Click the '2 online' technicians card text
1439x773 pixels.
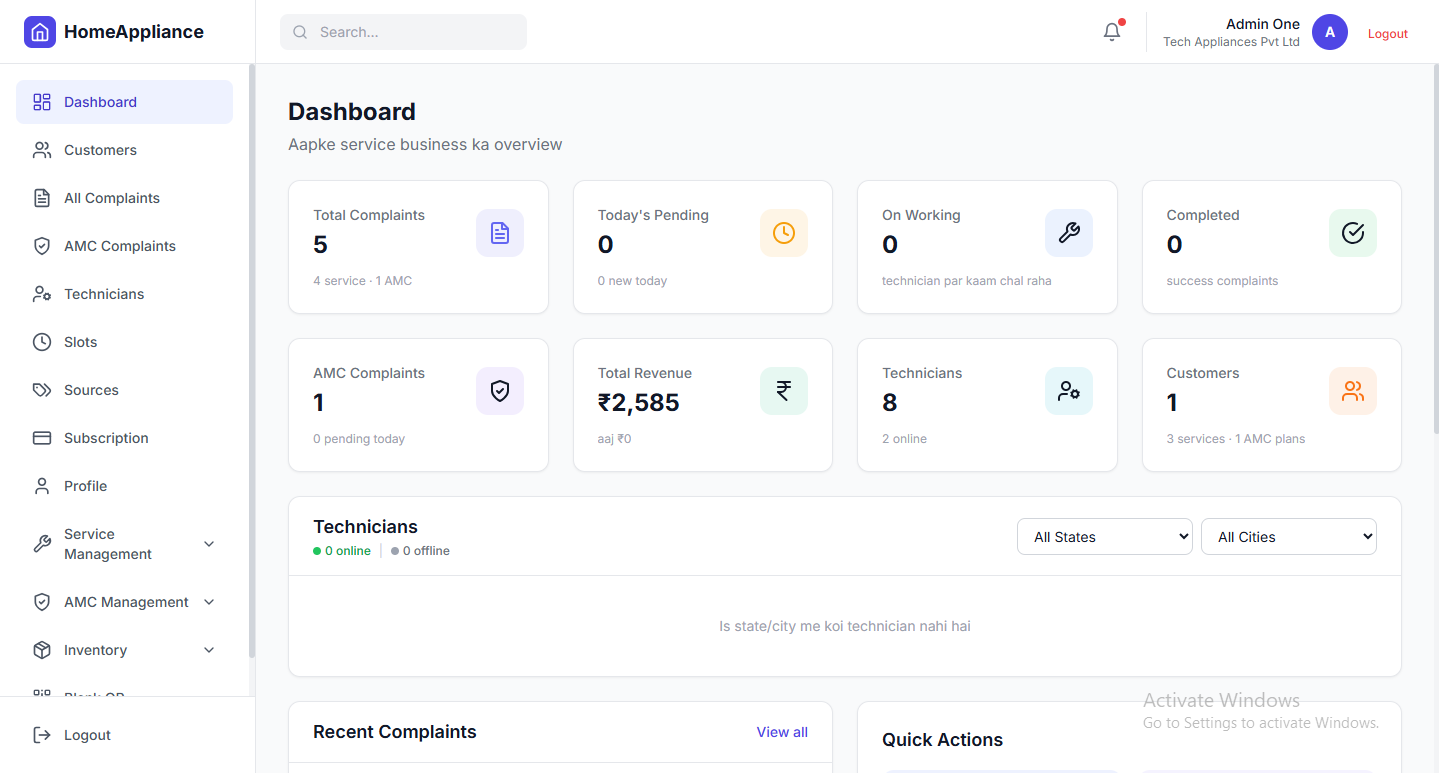(x=904, y=439)
